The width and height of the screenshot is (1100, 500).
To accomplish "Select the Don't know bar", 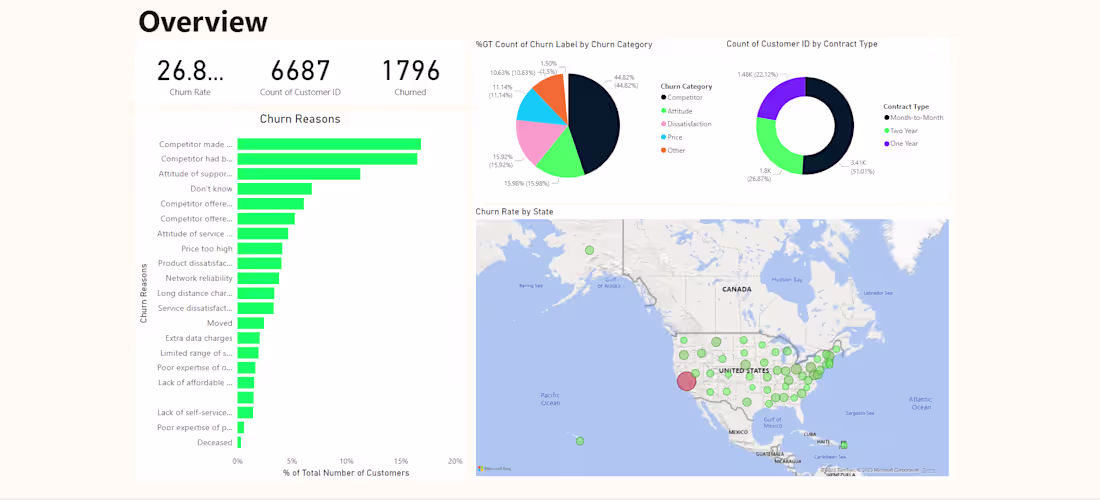I will click(274, 189).
